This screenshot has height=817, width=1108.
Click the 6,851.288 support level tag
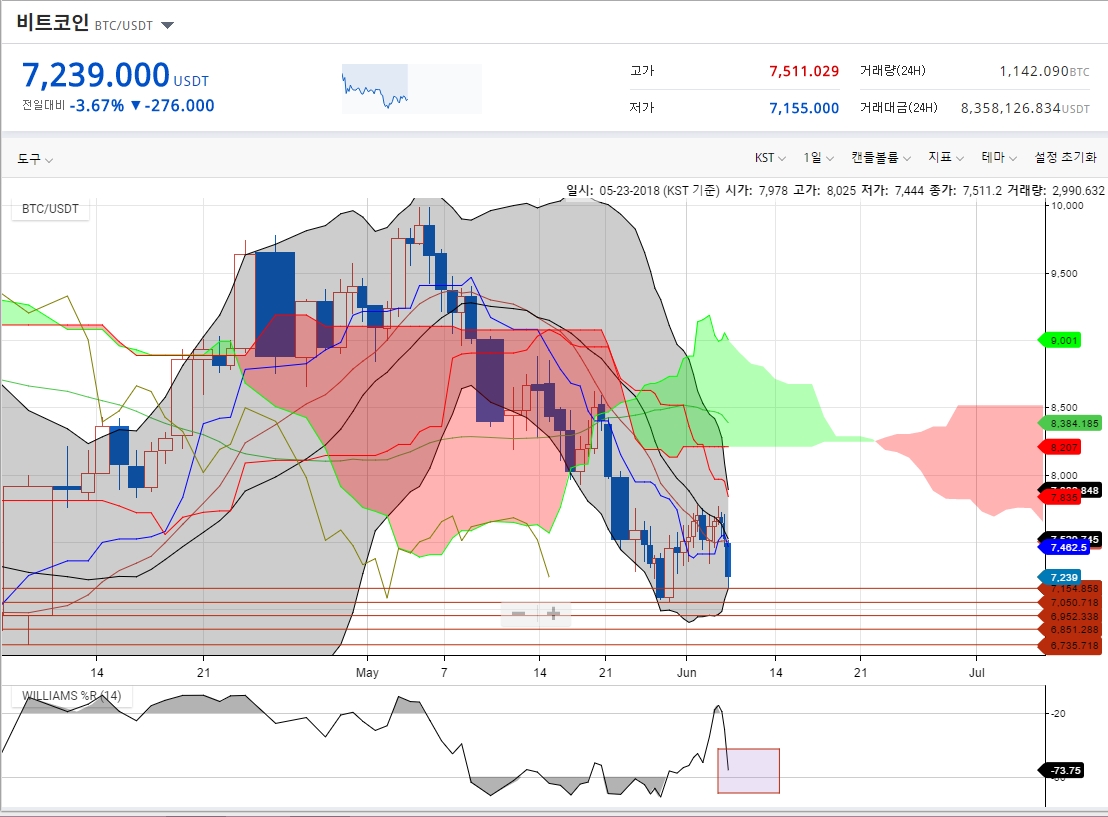click(1070, 630)
